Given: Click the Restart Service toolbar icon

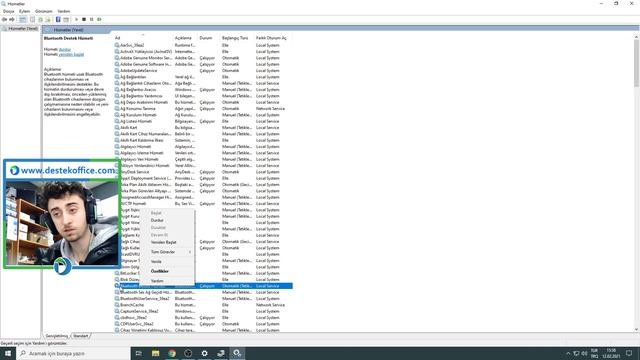Looking at the screenshot, I should 99,19.
